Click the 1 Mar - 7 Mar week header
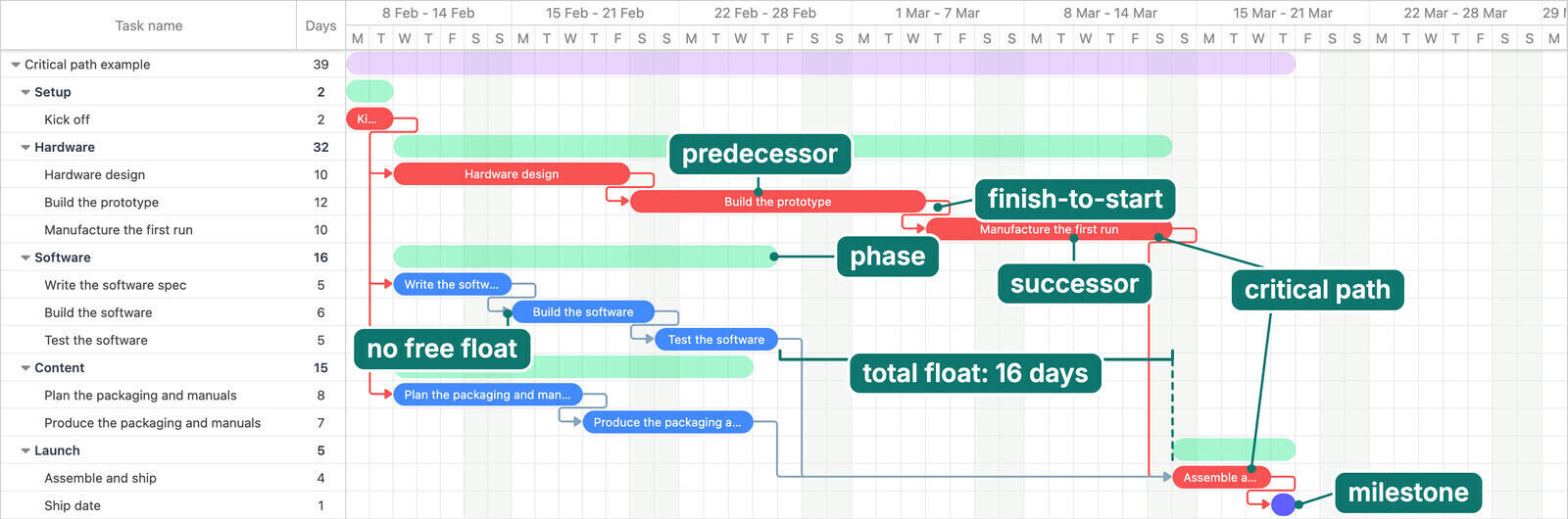The image size is (1568, 519). pyautogui.click(x=938, y=13)
